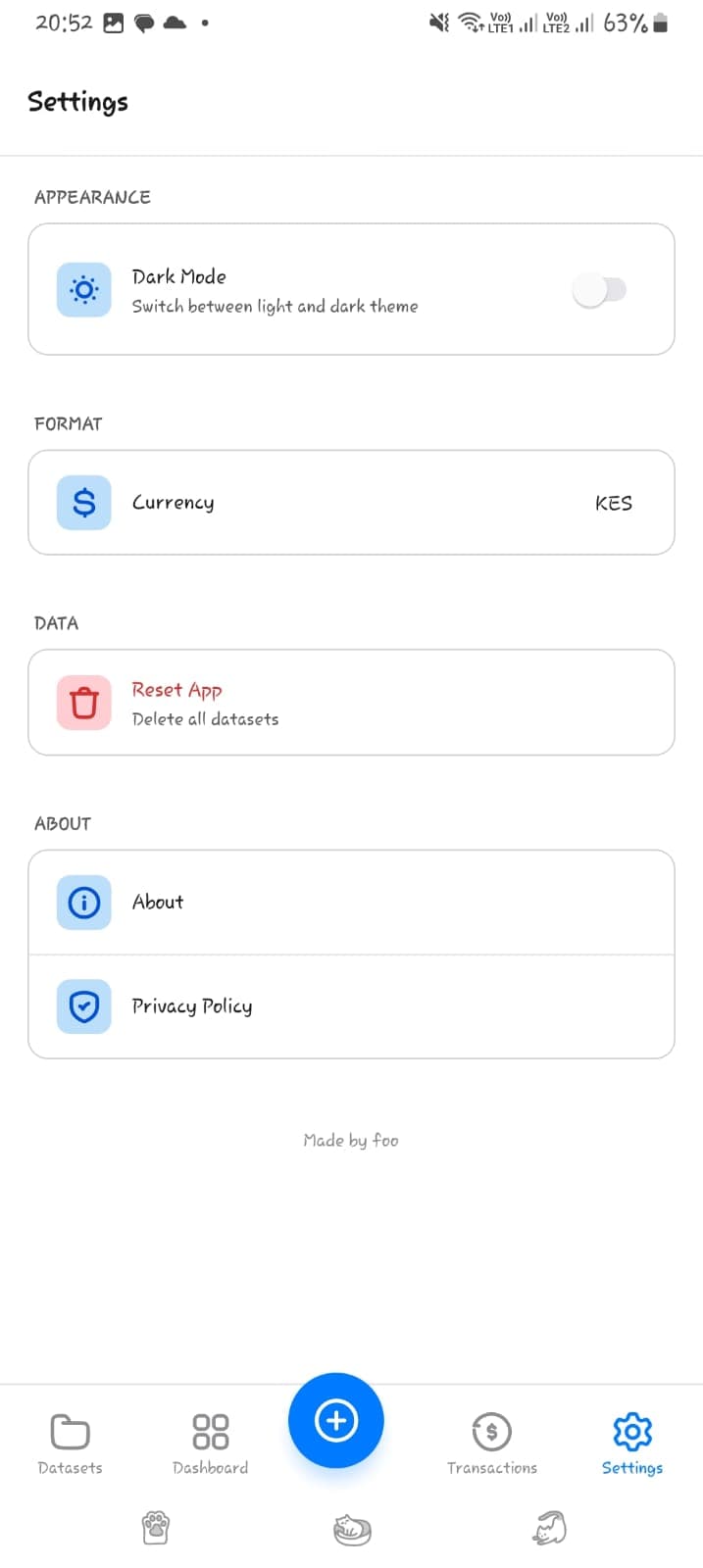Image resolution: width=703 pixels, height=1568 pixels.
Task: Click the About info icon
Action: point(83,903)
